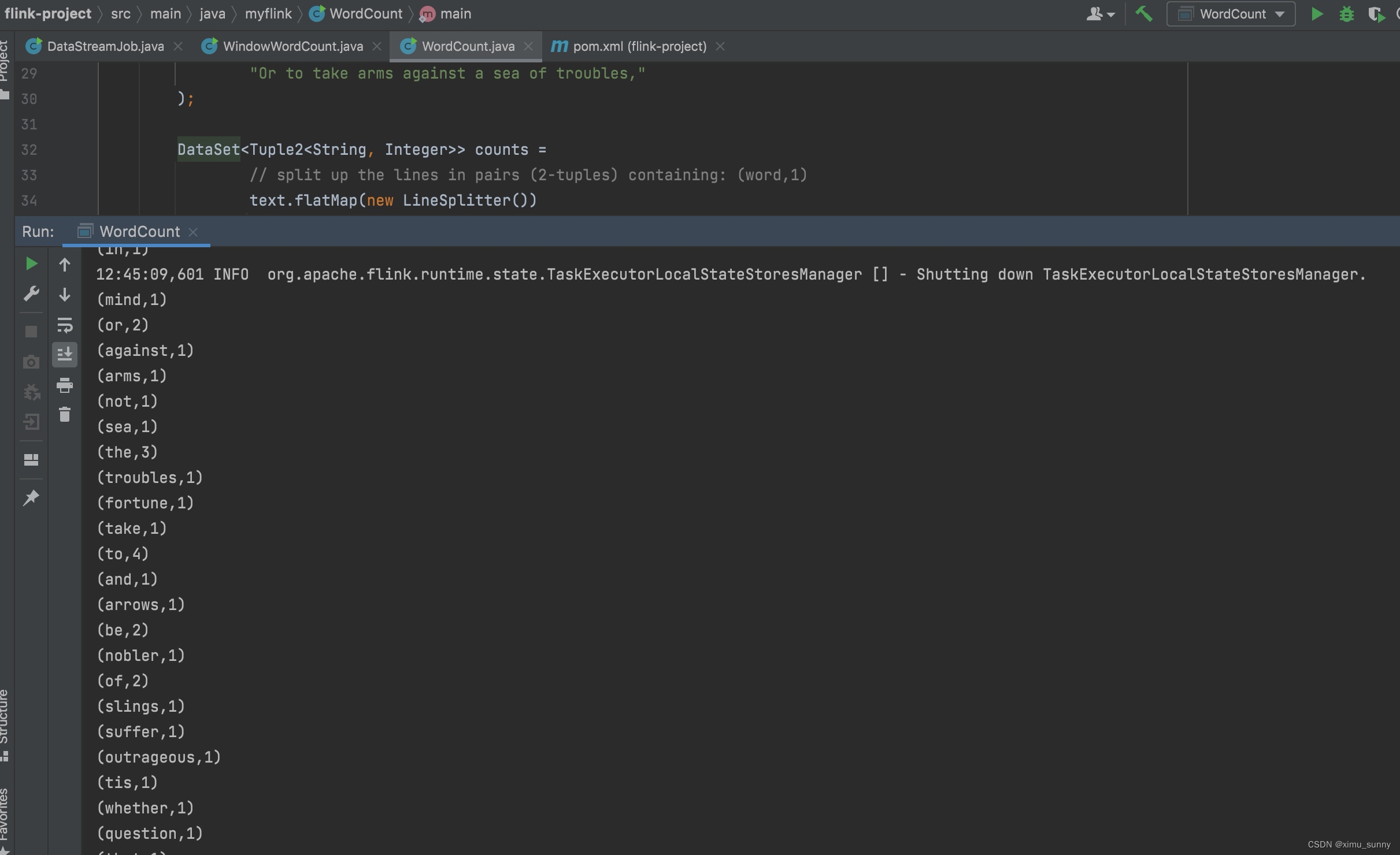Click the attach debugger bug-gear icon

point(31,392)
